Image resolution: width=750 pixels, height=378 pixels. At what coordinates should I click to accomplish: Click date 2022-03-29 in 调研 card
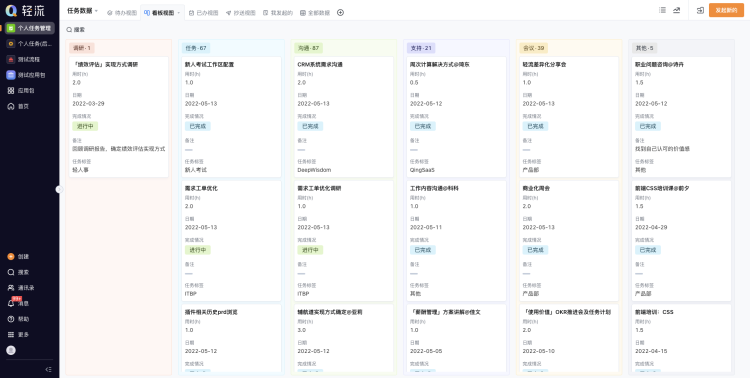(88, 103)
